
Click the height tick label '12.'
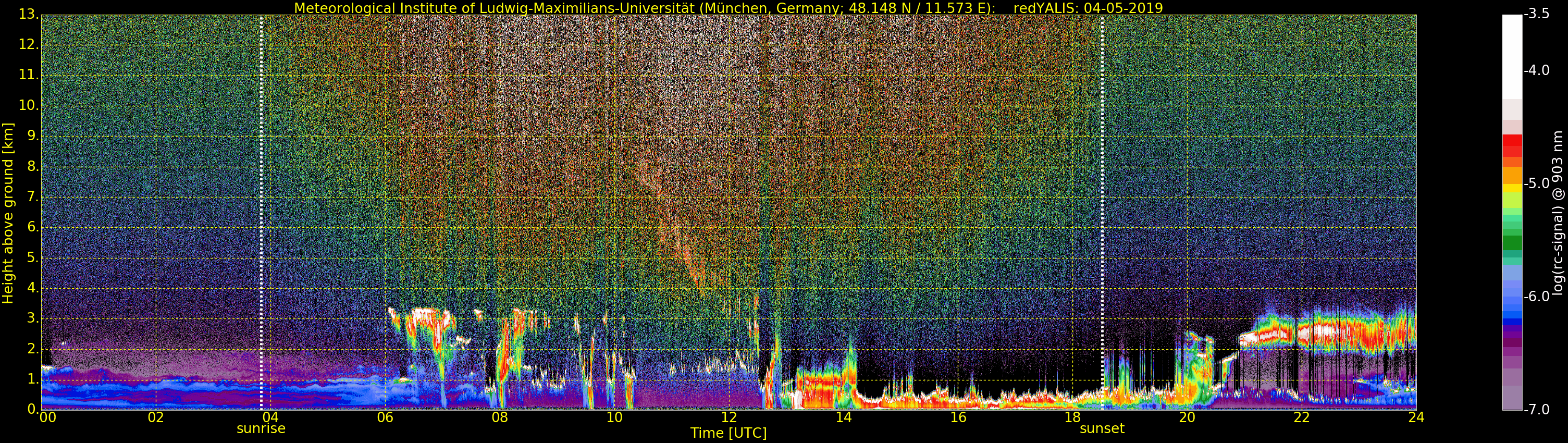point(29,45)
